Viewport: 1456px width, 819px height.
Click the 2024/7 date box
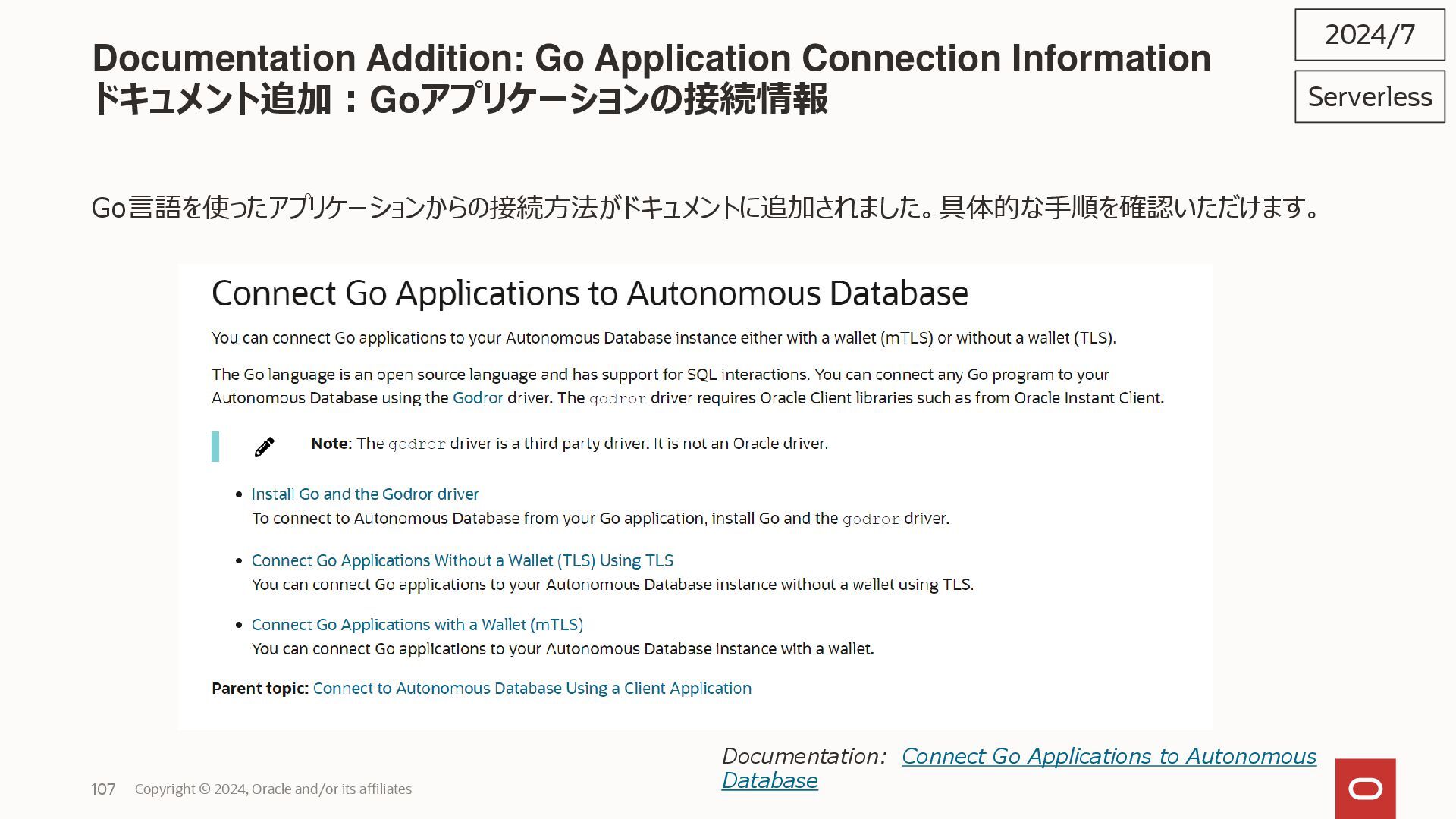pyautogui.click(x=1369, y=35)
